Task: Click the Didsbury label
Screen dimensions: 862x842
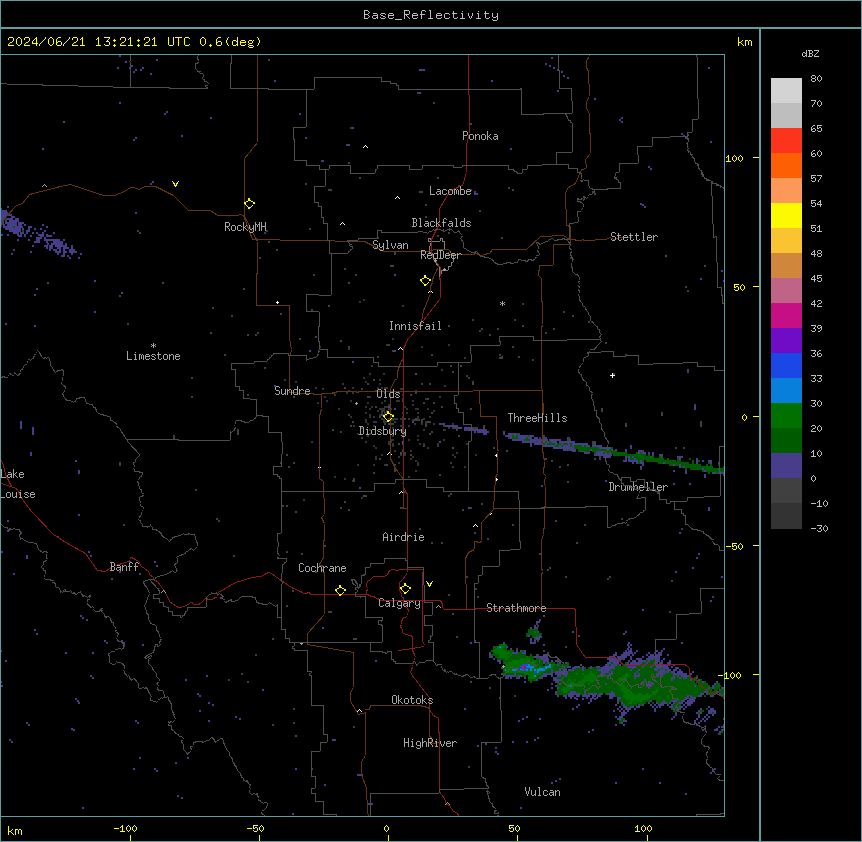Action: click(x=382, y=431)
